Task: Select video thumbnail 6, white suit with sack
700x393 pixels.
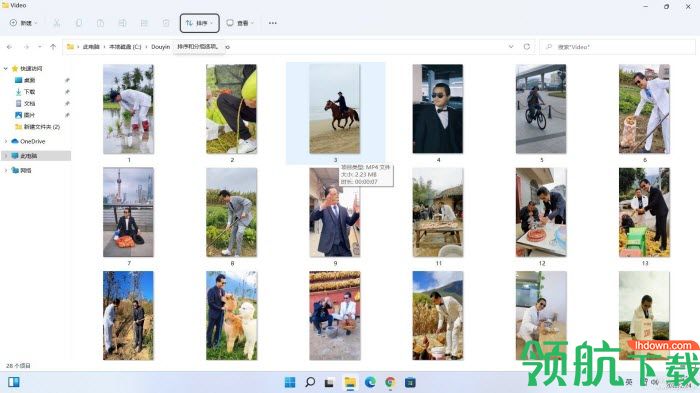Action: 644,109
